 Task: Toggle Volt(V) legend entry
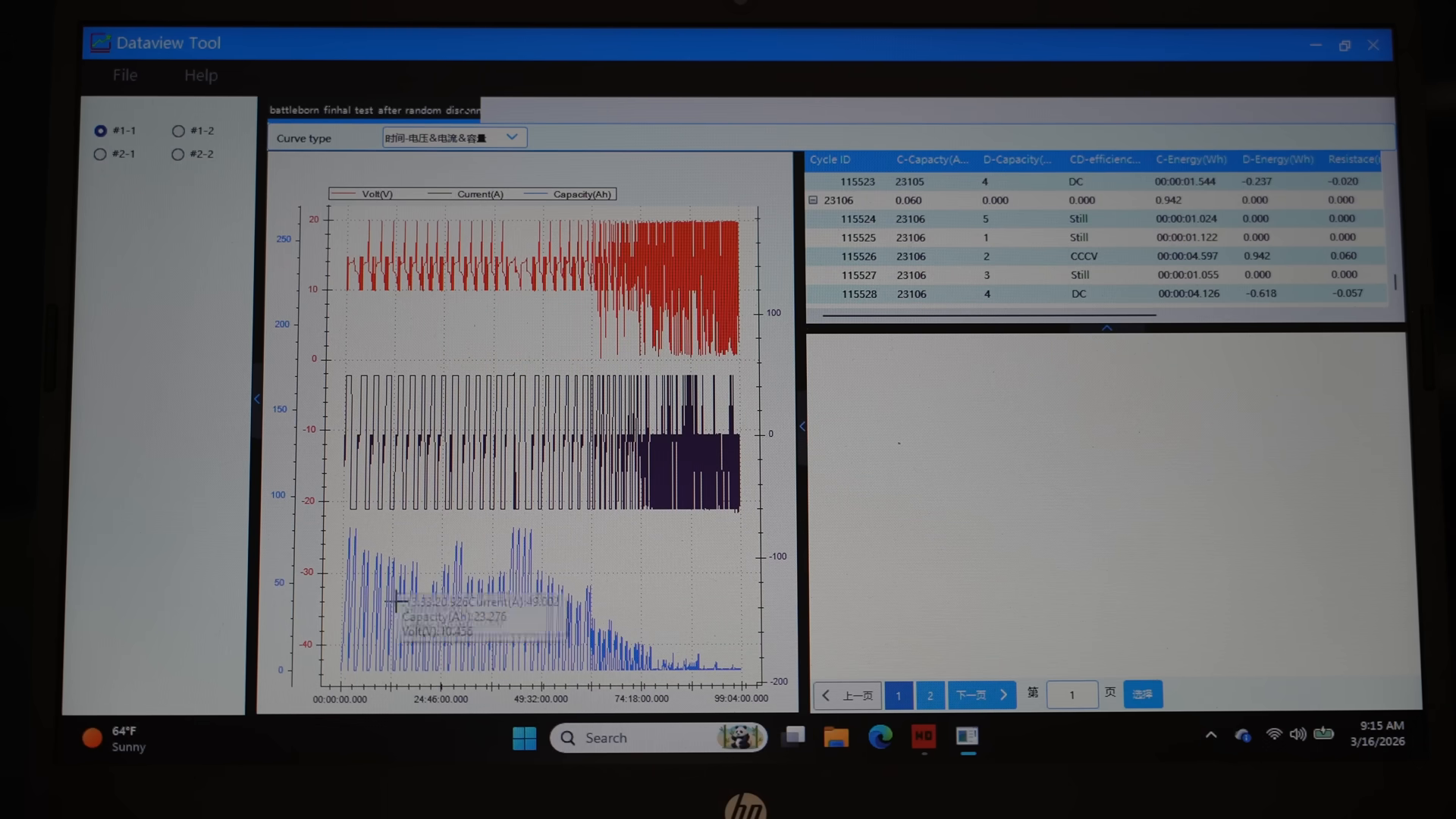point(362,194)
